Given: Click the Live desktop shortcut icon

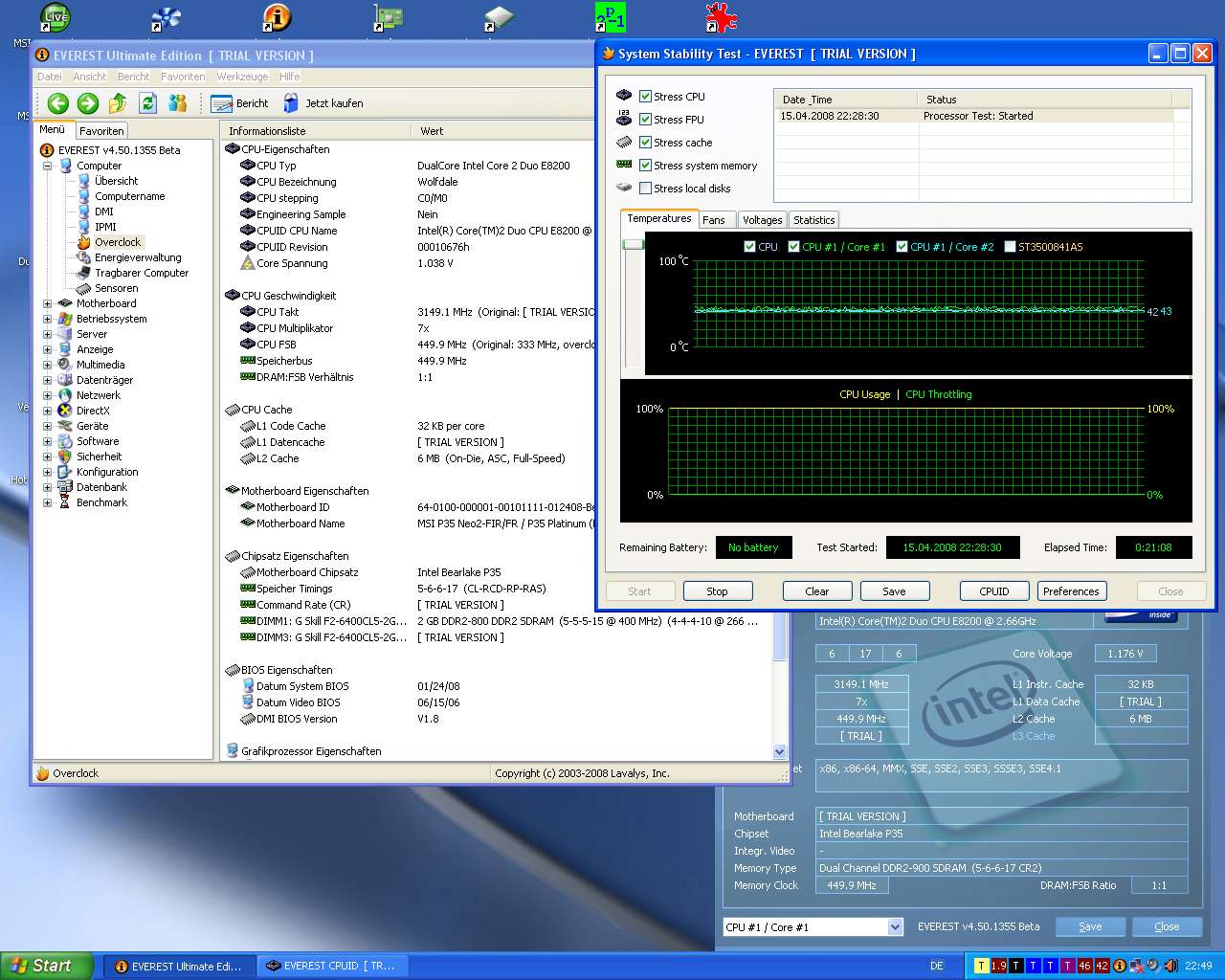Looking at the screenshot, I should click(56, 16).
